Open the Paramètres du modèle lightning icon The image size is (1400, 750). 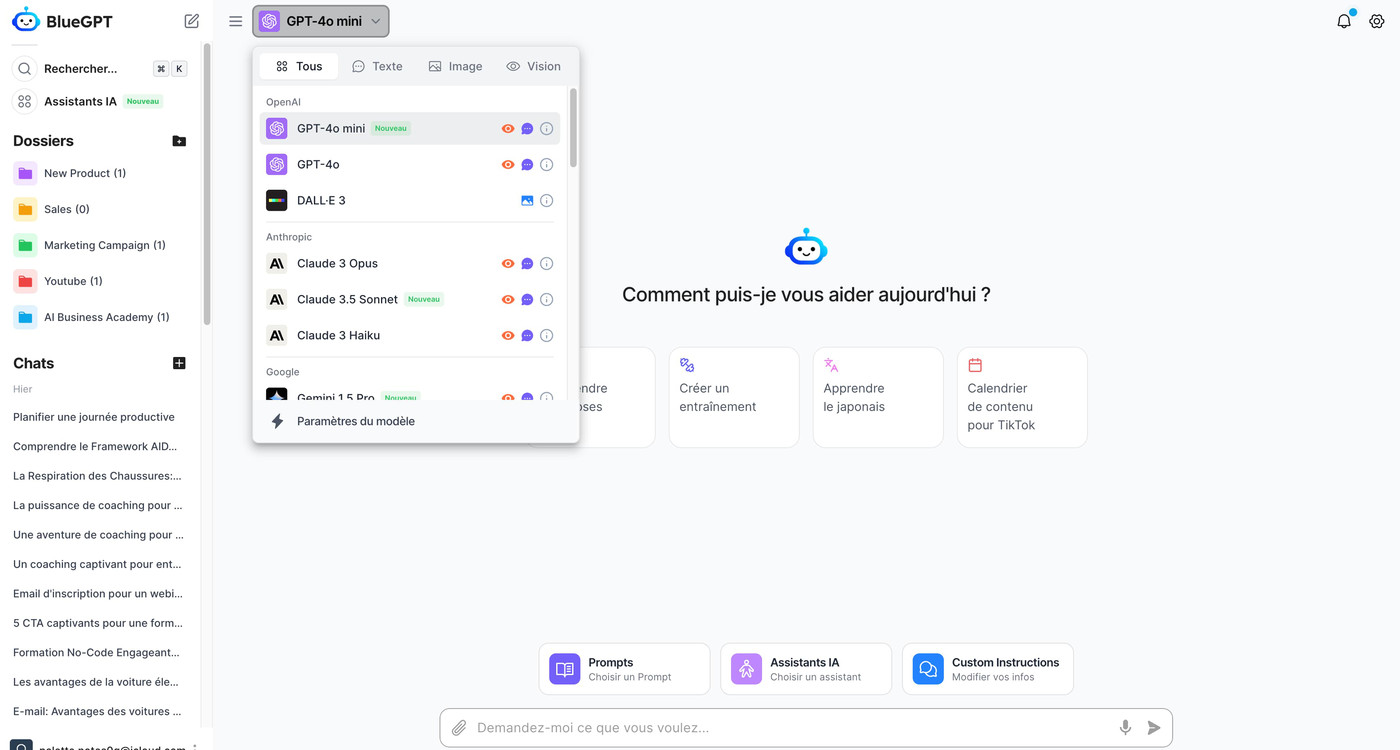pos(277,421)
